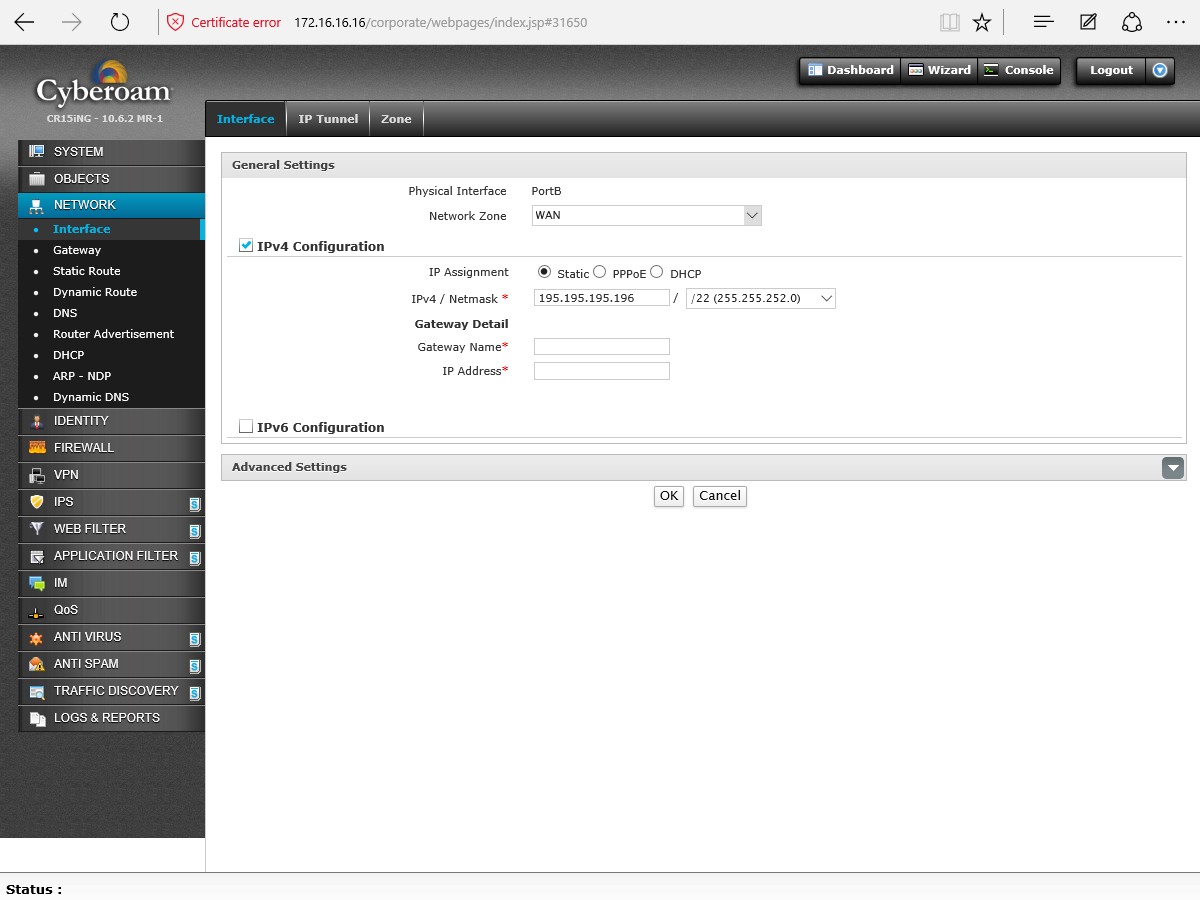This screenshot has width=1200, height=900.
Task: Open the Console button
Action: coord(1018,70)
